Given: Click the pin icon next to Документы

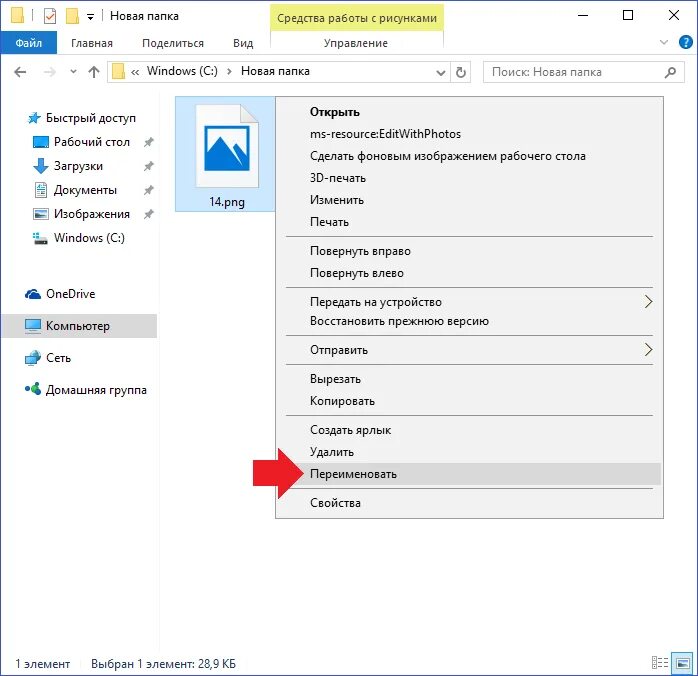Looking at the screenshot, I should (x=148, y=190).
